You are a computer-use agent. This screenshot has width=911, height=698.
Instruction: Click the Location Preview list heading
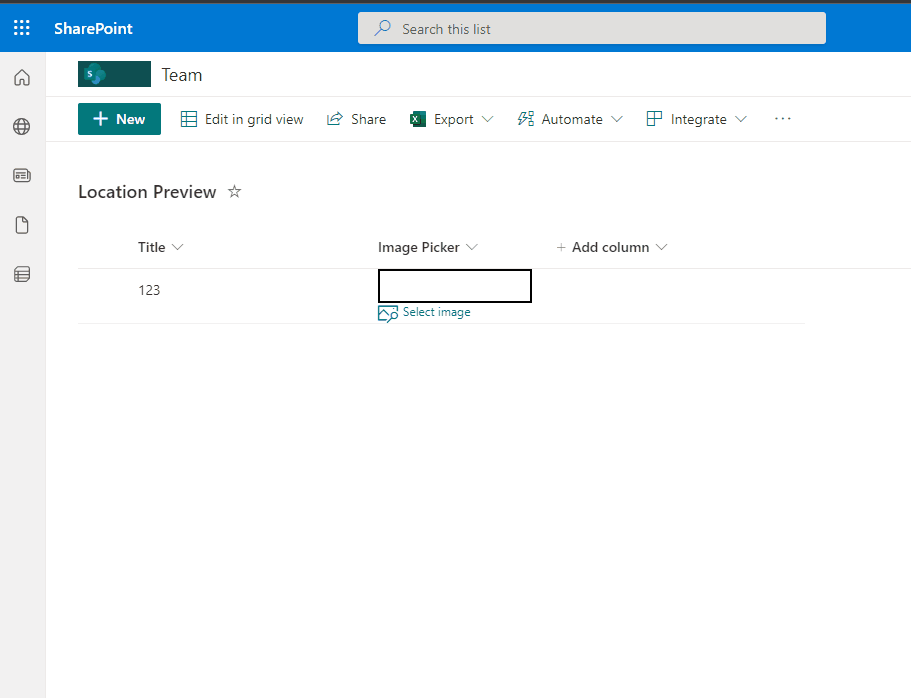(x=147, y=192)
